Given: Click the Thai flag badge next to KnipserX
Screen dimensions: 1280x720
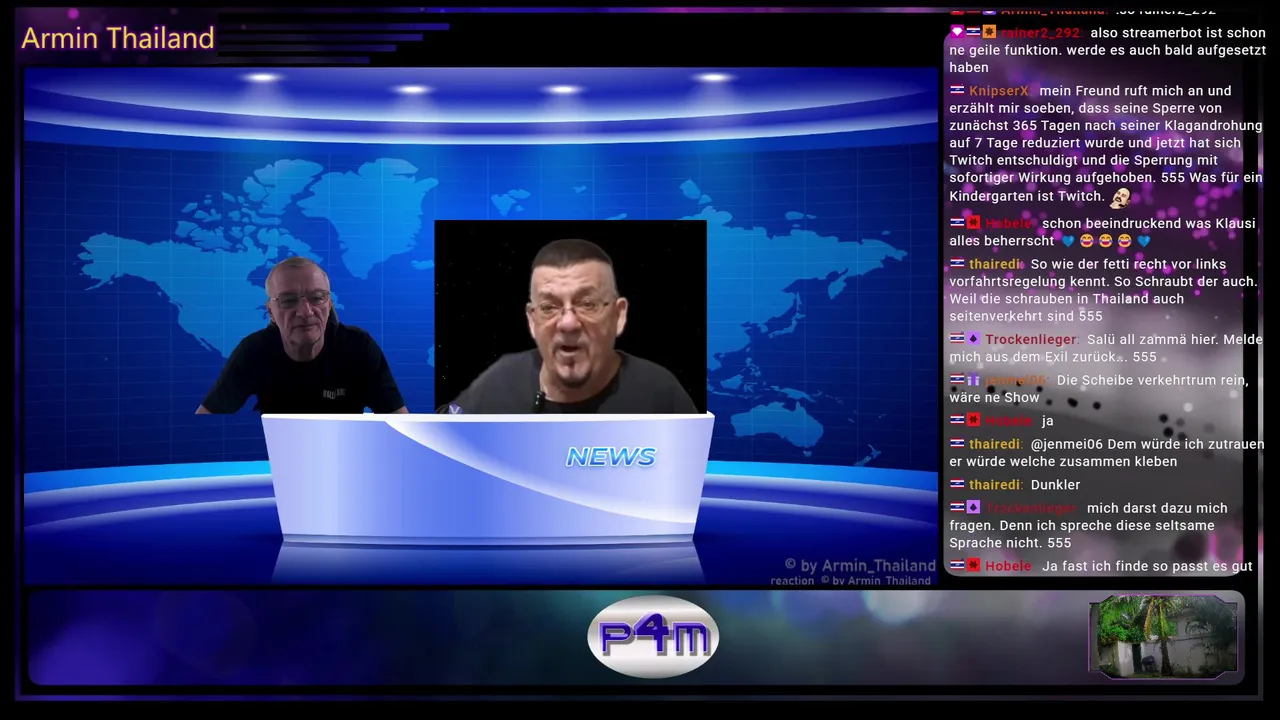Looking at the screenshot, I should (x=957, y=91).
